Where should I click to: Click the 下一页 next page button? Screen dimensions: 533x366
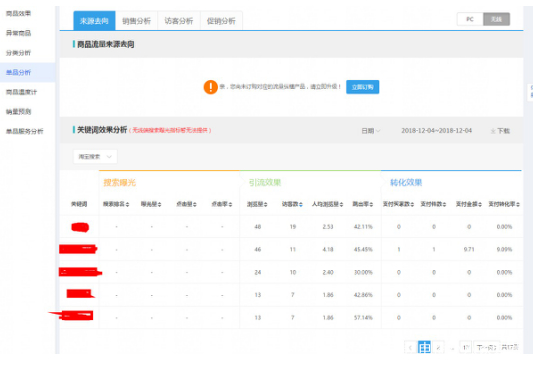[487, 347]
